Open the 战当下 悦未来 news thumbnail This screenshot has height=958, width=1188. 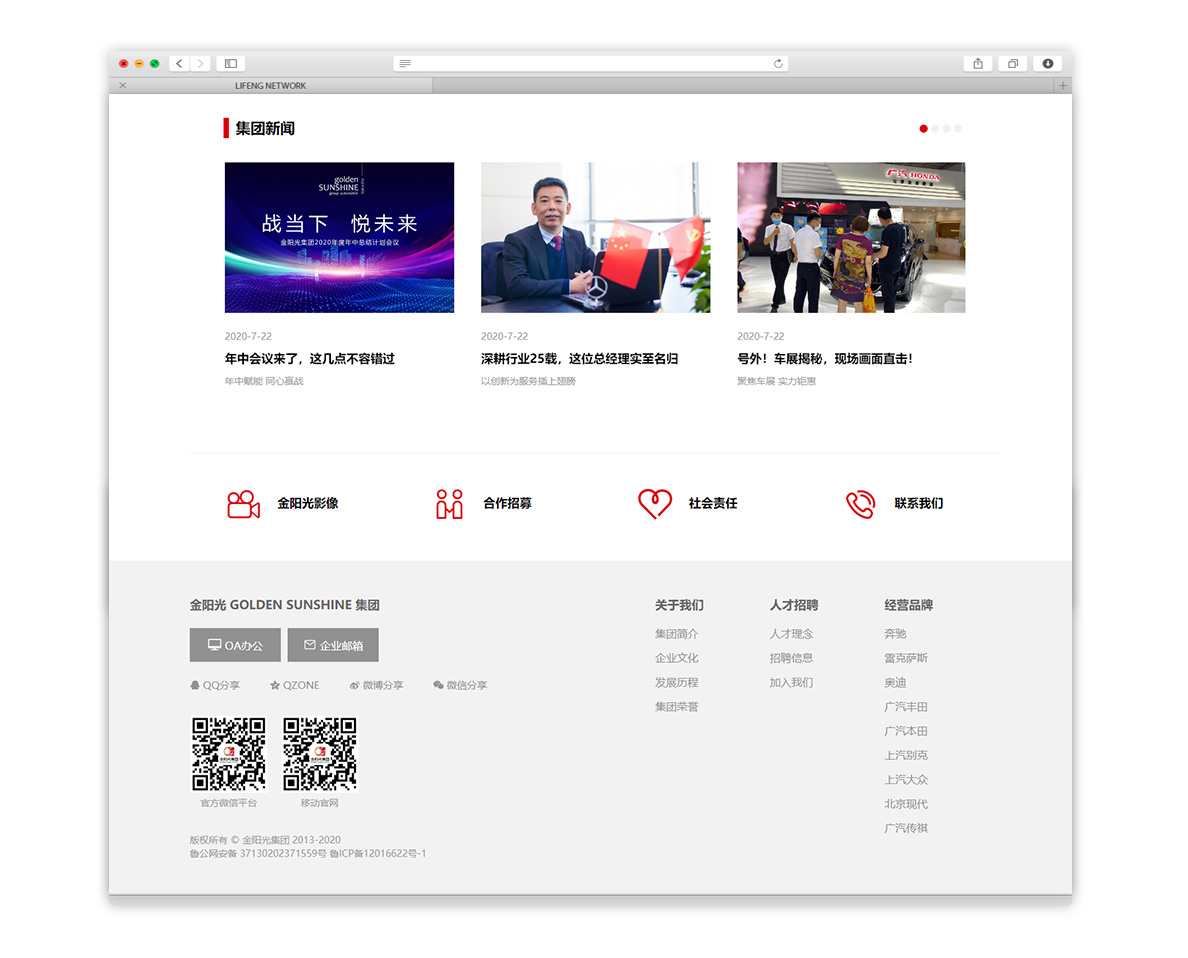click(339, 237)
